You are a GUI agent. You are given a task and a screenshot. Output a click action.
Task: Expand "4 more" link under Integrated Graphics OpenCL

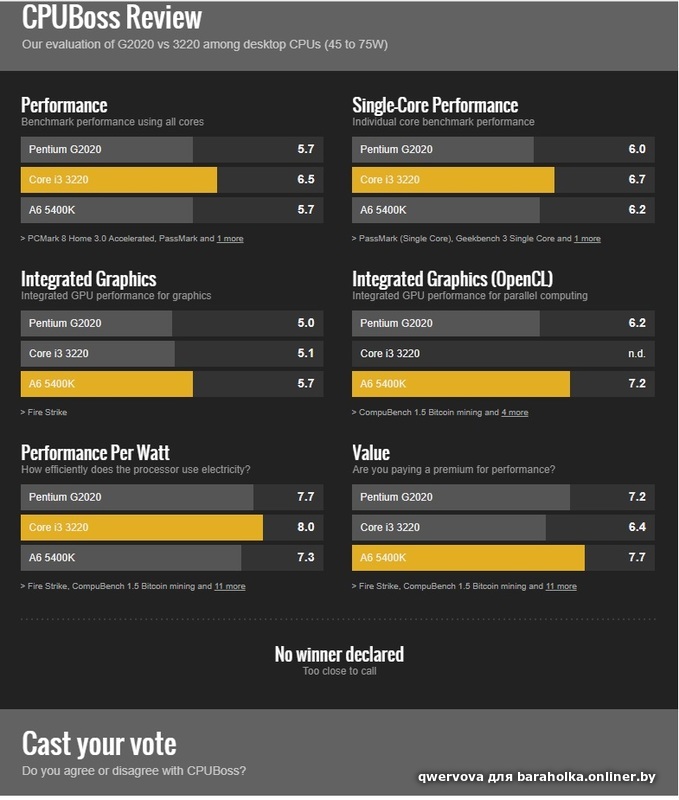point(515,412)
